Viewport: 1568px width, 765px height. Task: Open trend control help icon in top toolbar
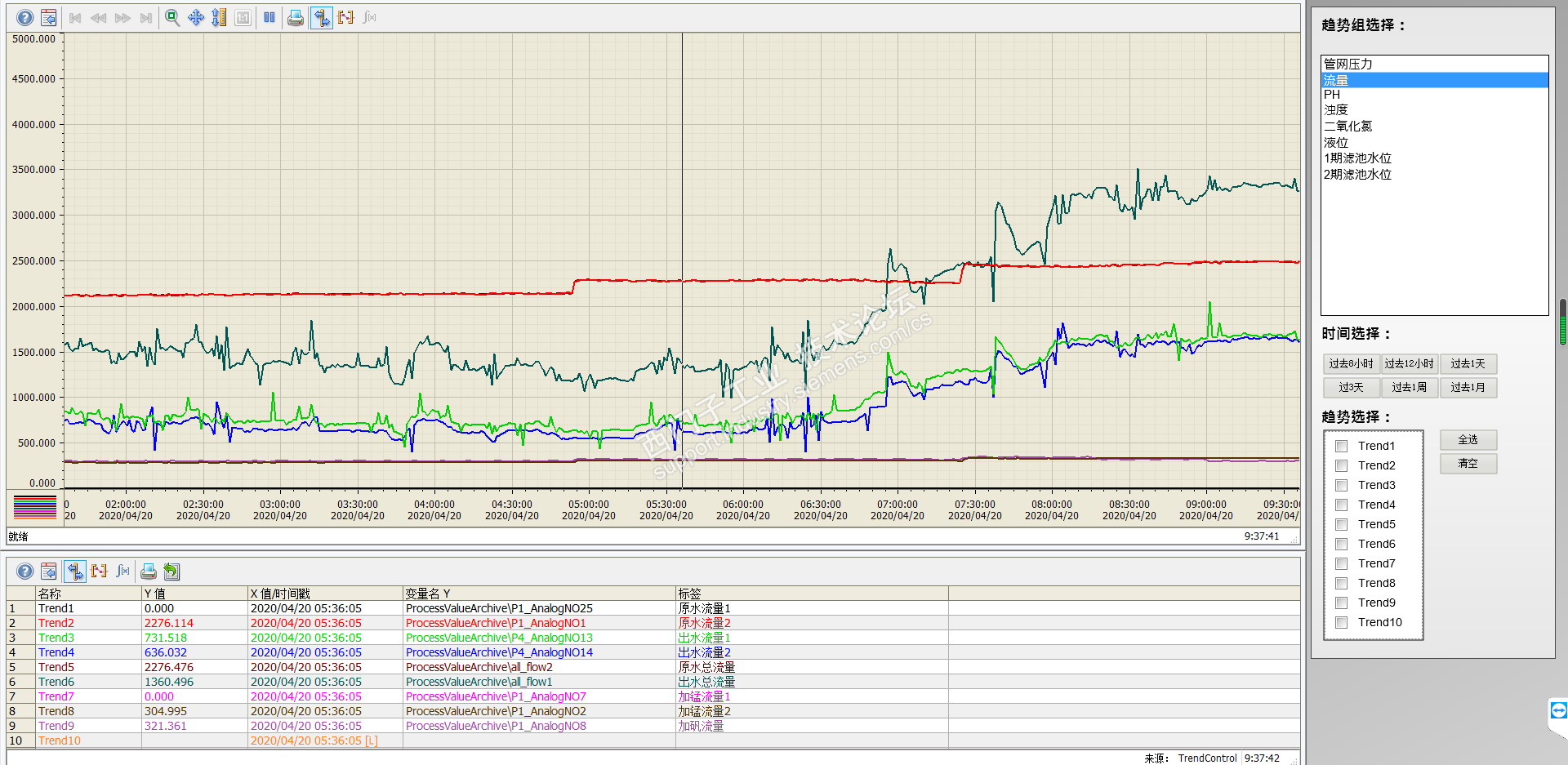point(25,17)
